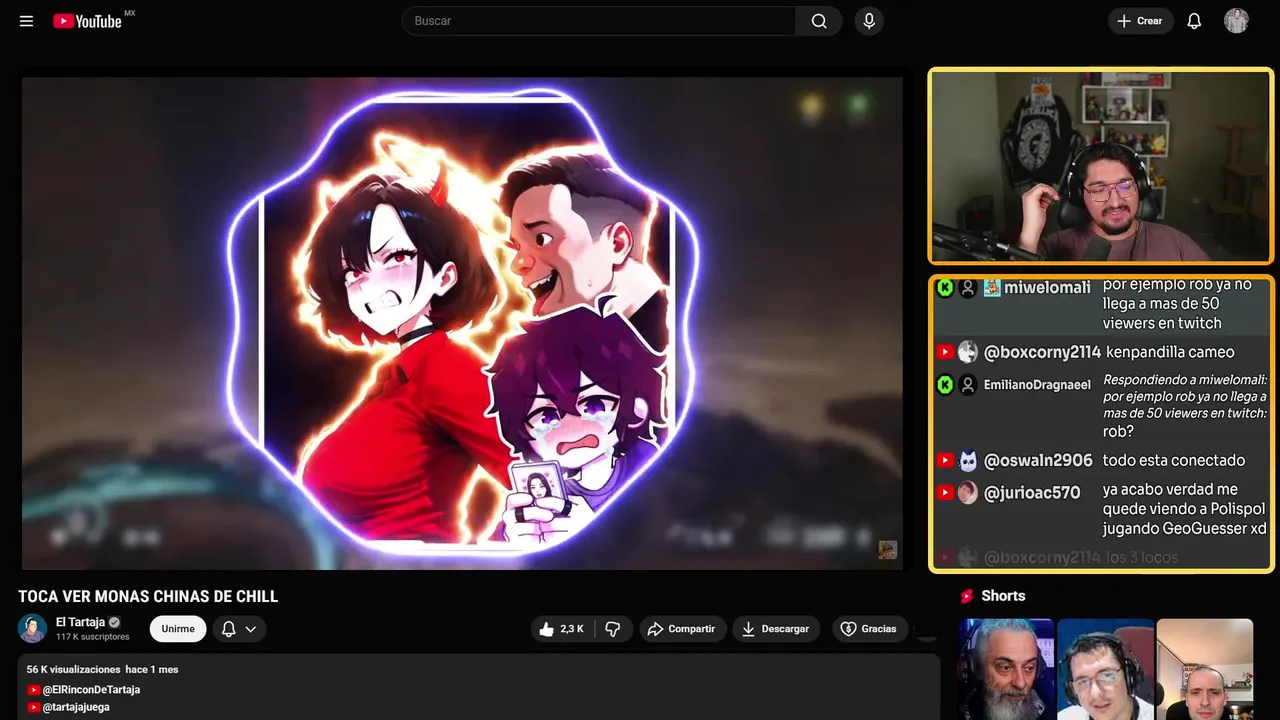This screenshot has height=720, width=1280.
Task: Click the small channel watermark in player
Action: pos(887,550)
